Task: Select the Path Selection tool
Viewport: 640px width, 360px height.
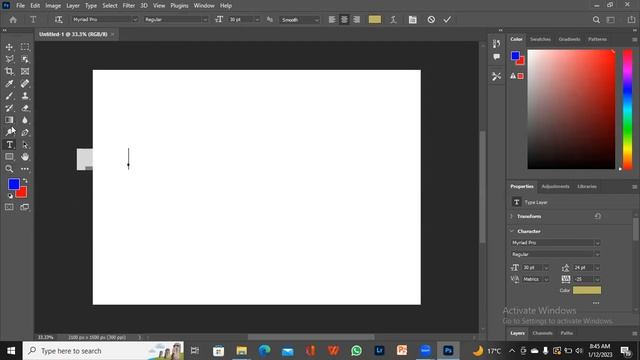Action: (x=25, y=144)
